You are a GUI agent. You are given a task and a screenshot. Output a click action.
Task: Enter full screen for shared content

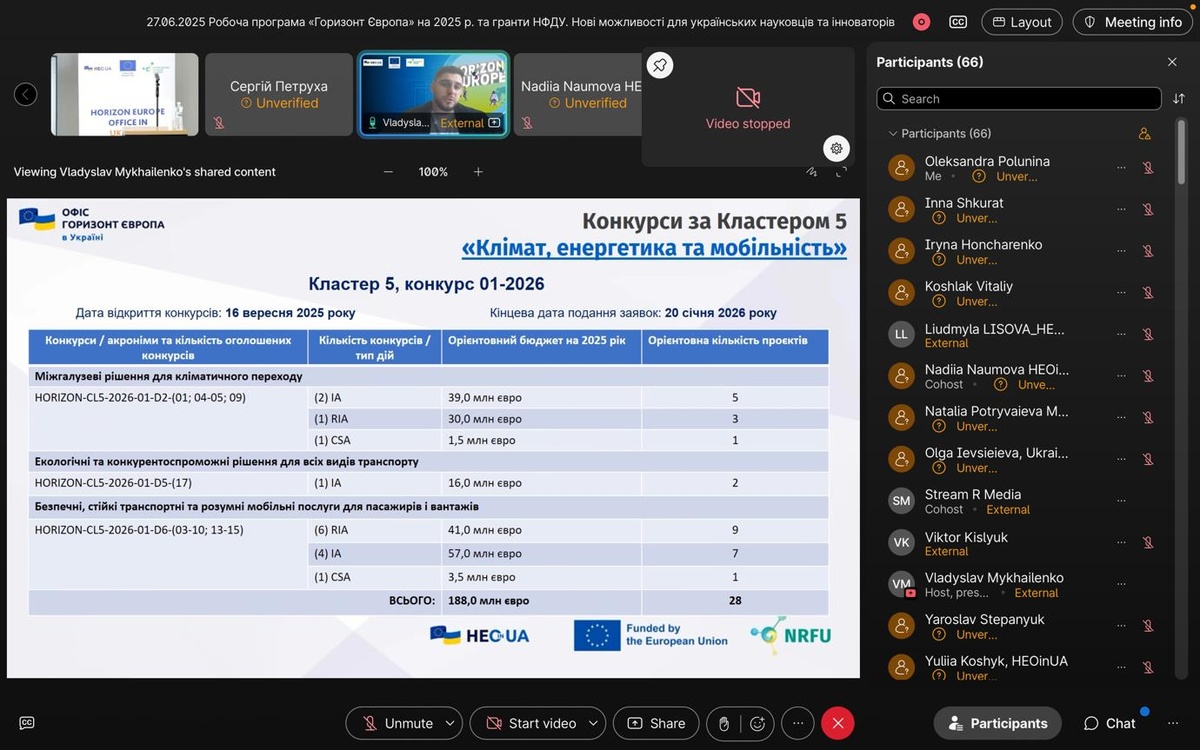click(x=841, y=172)
